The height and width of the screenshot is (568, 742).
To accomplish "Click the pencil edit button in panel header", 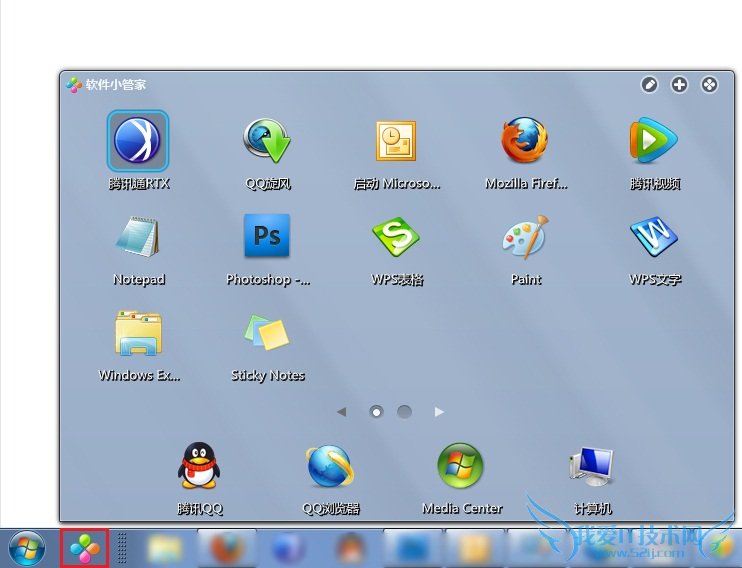I will 649,85.
